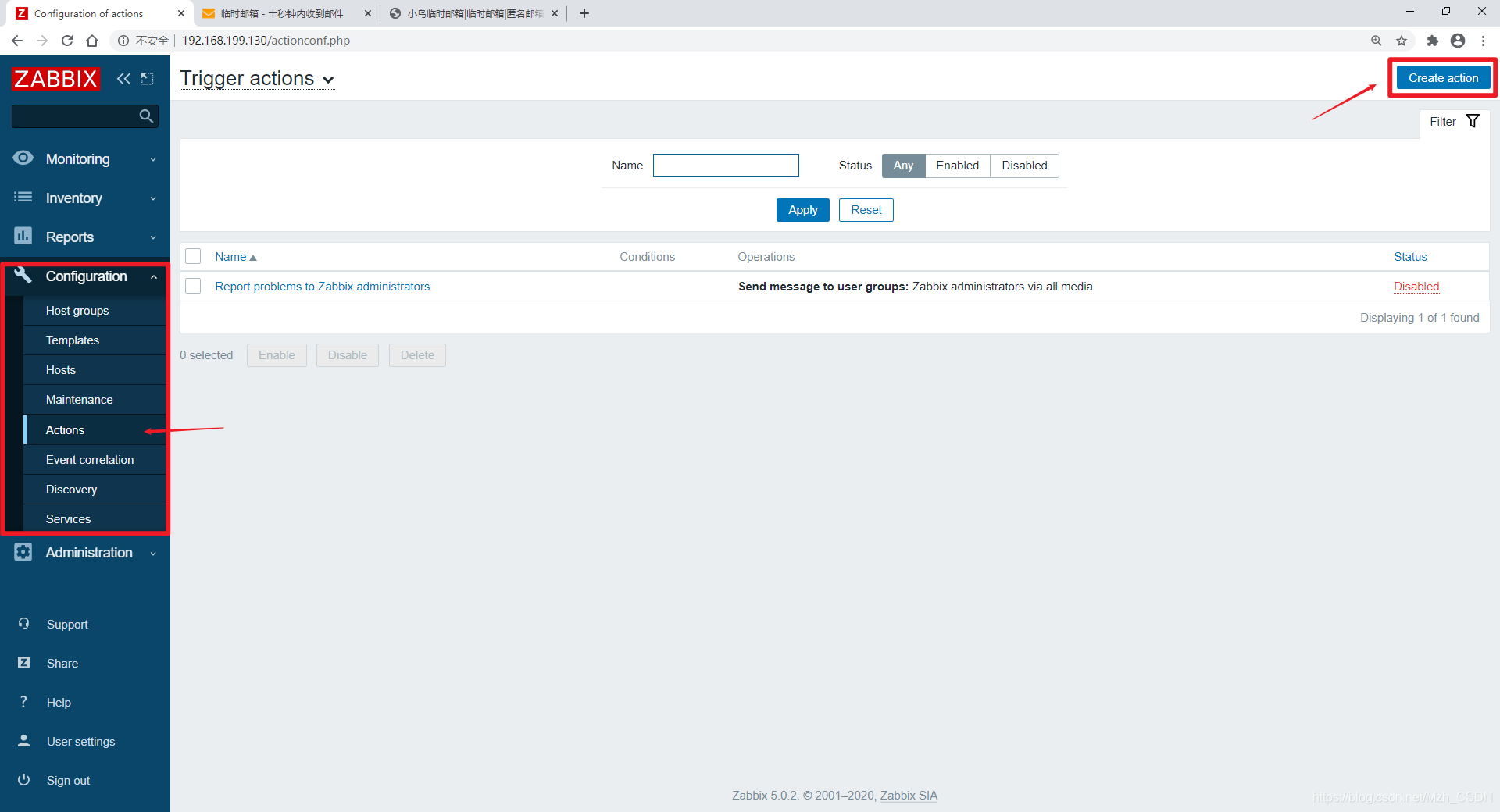Click the sidebar search input field
1500x812 pixels.
[74, 116]
